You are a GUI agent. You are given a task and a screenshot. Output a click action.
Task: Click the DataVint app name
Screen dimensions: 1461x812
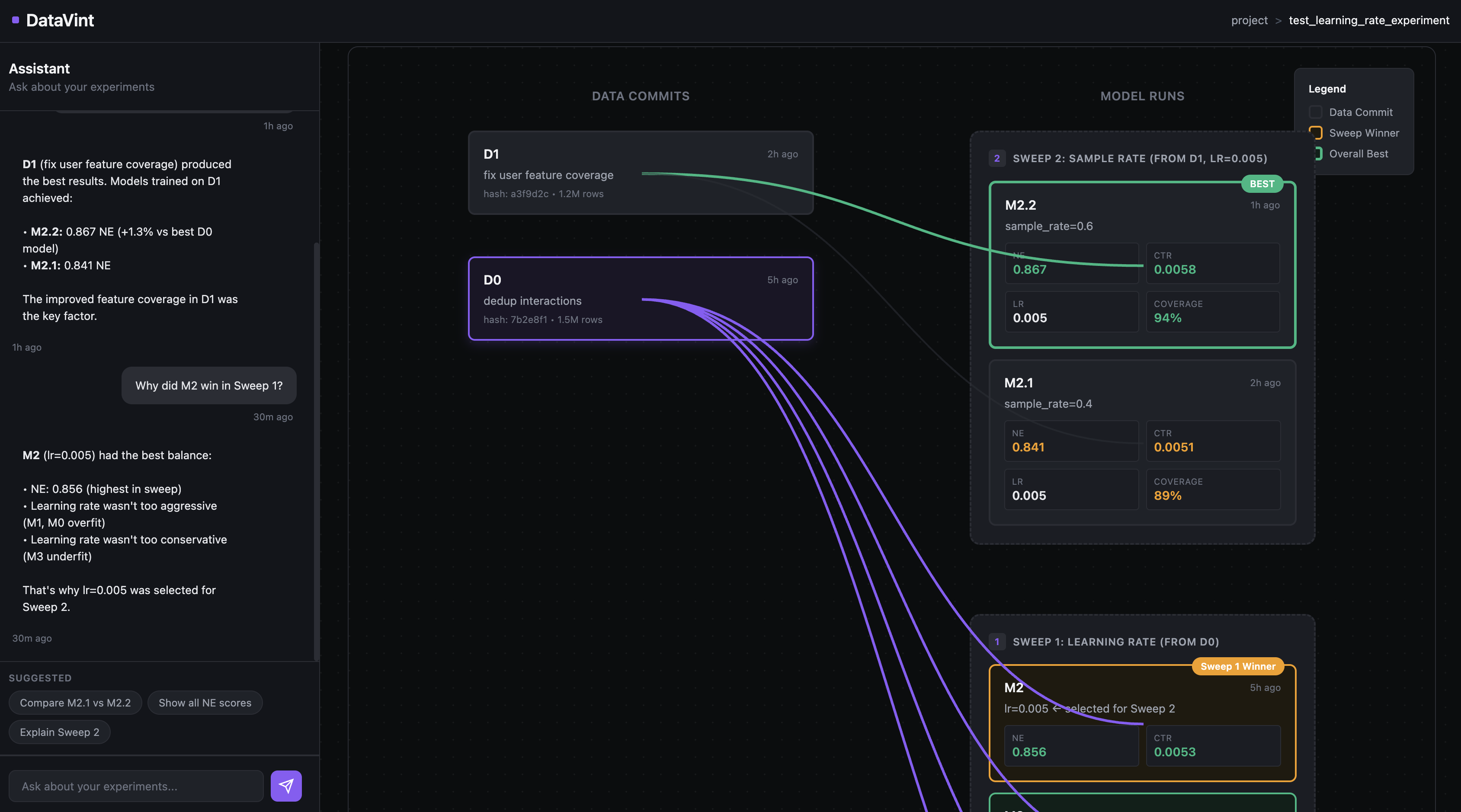60,20
